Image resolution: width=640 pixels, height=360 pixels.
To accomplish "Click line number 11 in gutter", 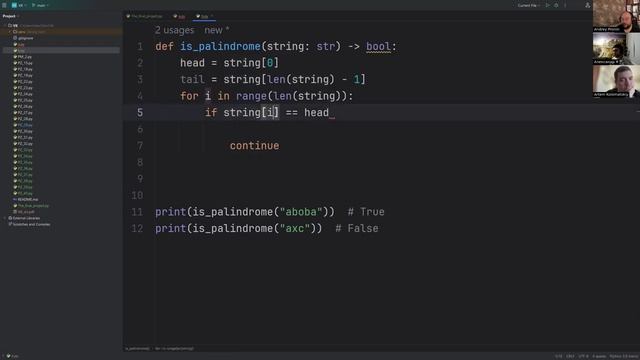I will click(137, 212).
